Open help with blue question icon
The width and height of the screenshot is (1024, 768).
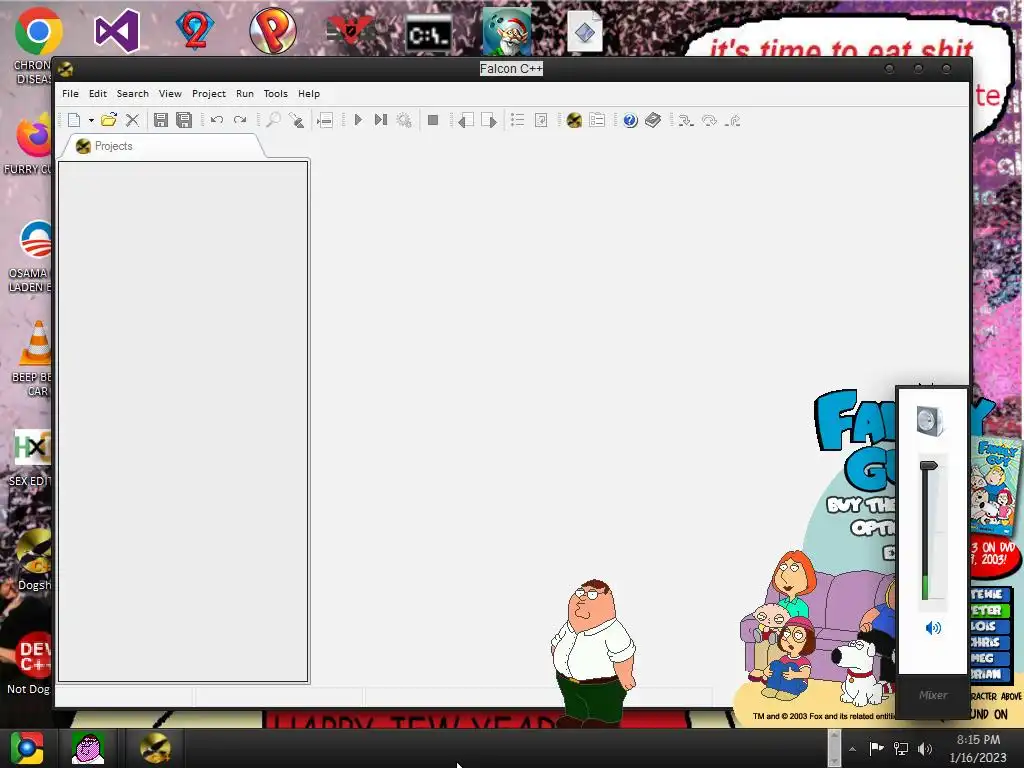pyautogui.click(x=630, y=120)
